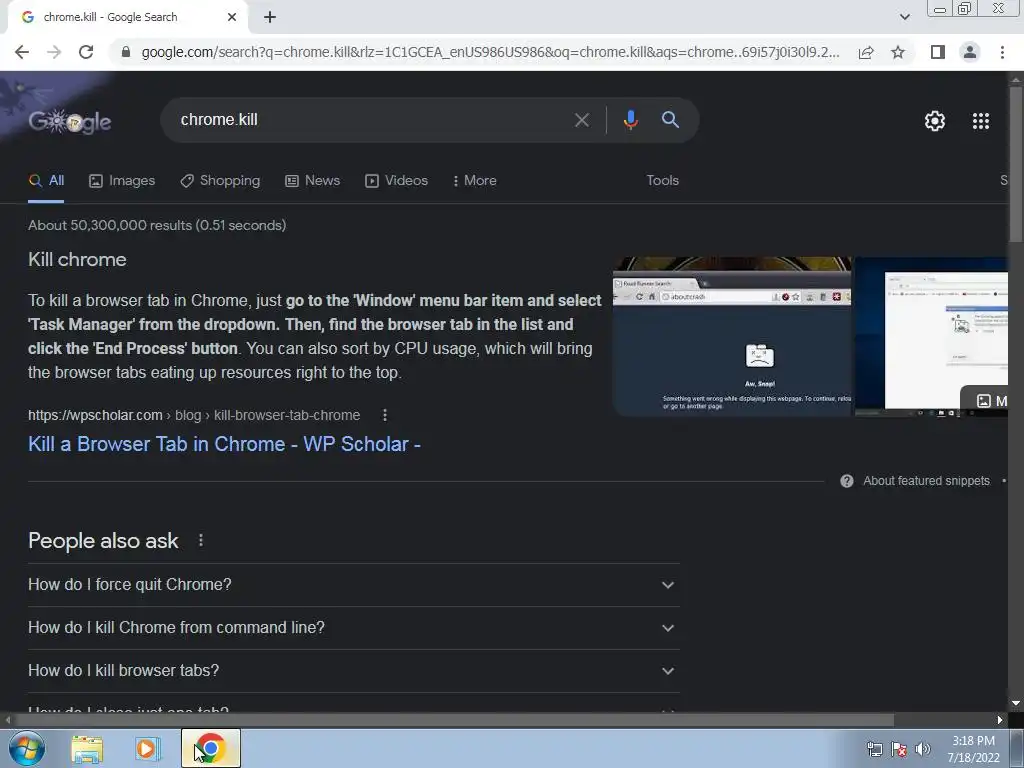Image resolution: width=1024 pixels, height=768 pixels.
Task: Bookmark this page with the star icon
Action: [x=898, y=52]
